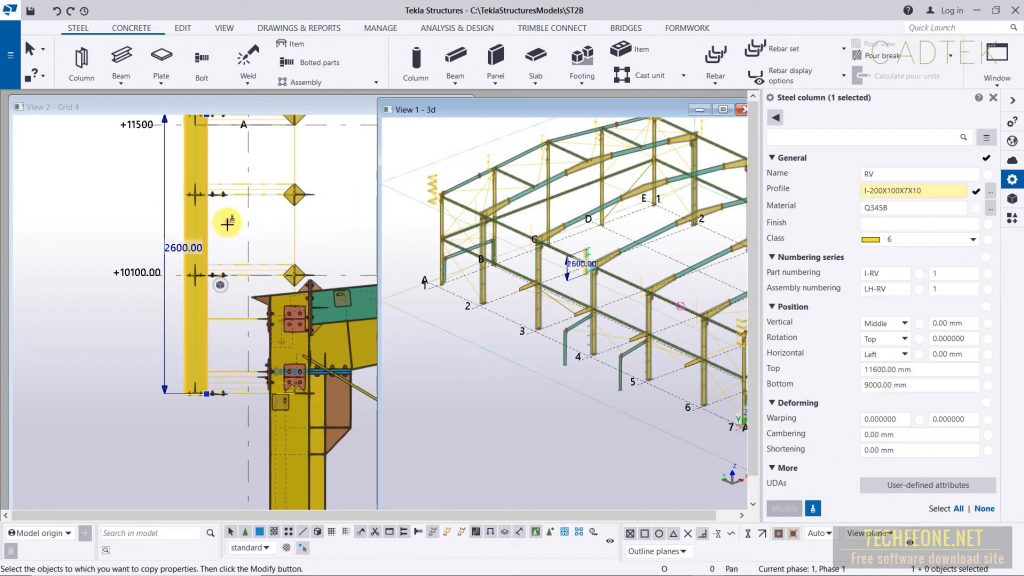Toggle the Finish property checkbox

click(988, 223)
